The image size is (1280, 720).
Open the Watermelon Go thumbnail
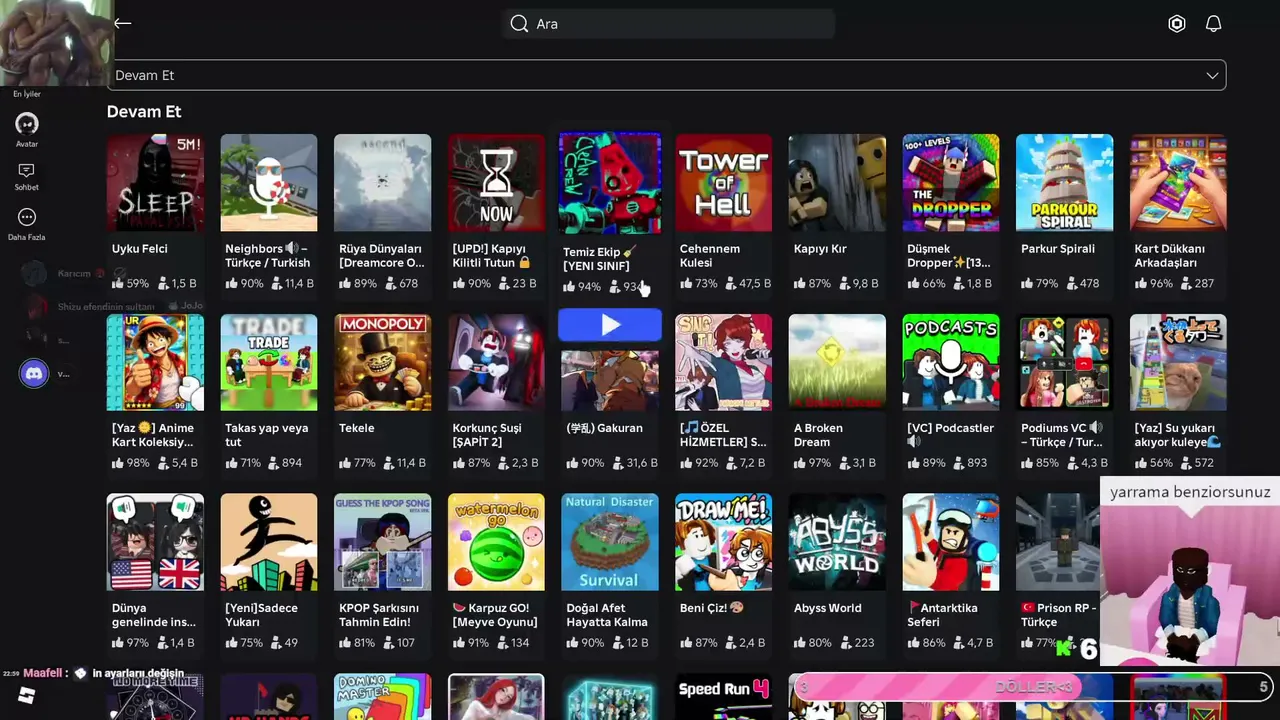click(x=496, y=542)
